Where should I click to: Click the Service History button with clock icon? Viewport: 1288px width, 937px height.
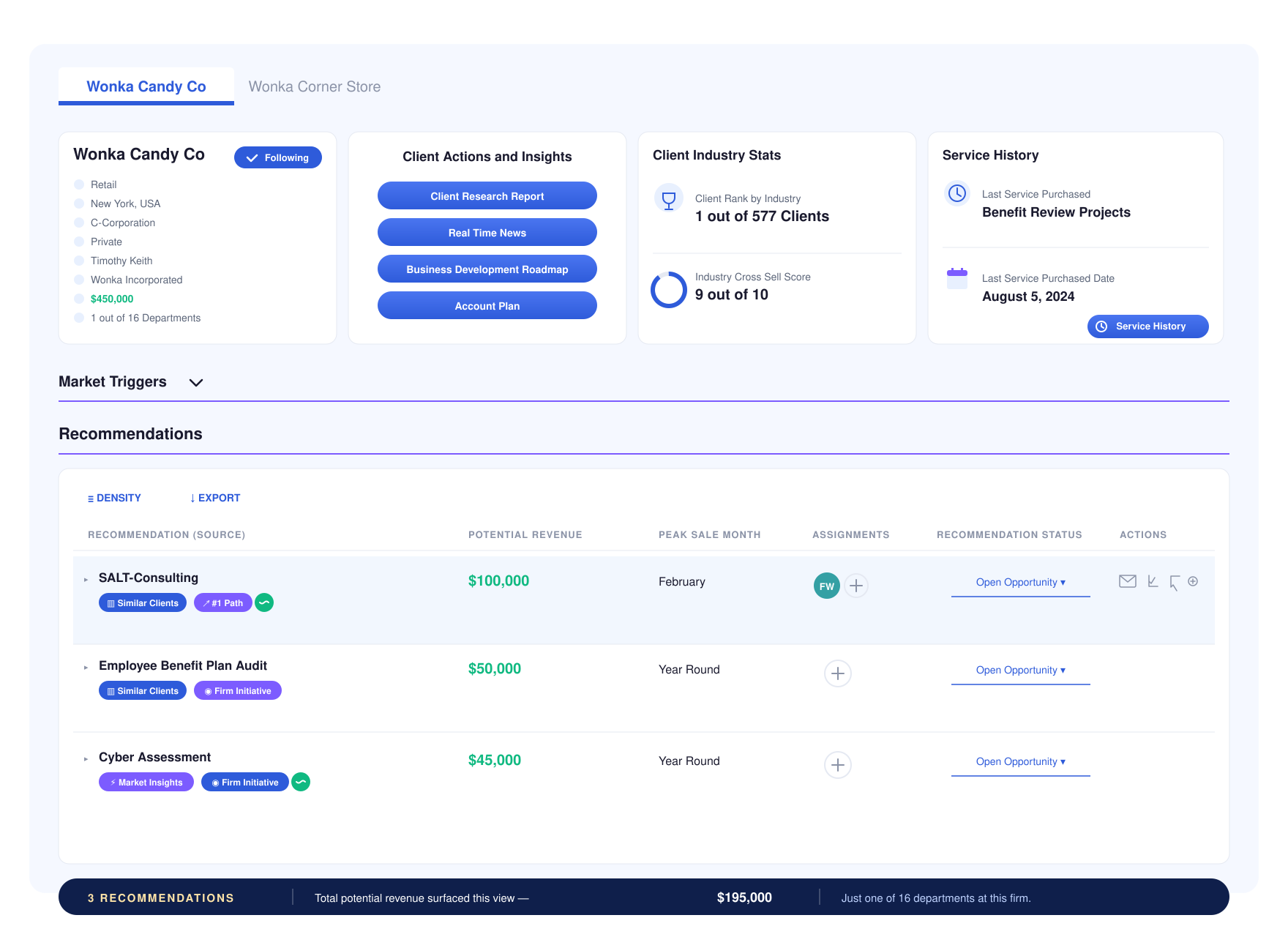point(1148,326)
